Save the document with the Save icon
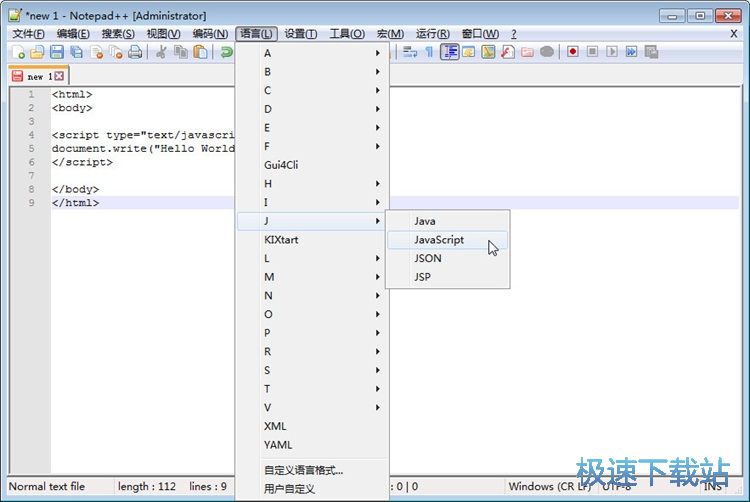 [56, 52]
